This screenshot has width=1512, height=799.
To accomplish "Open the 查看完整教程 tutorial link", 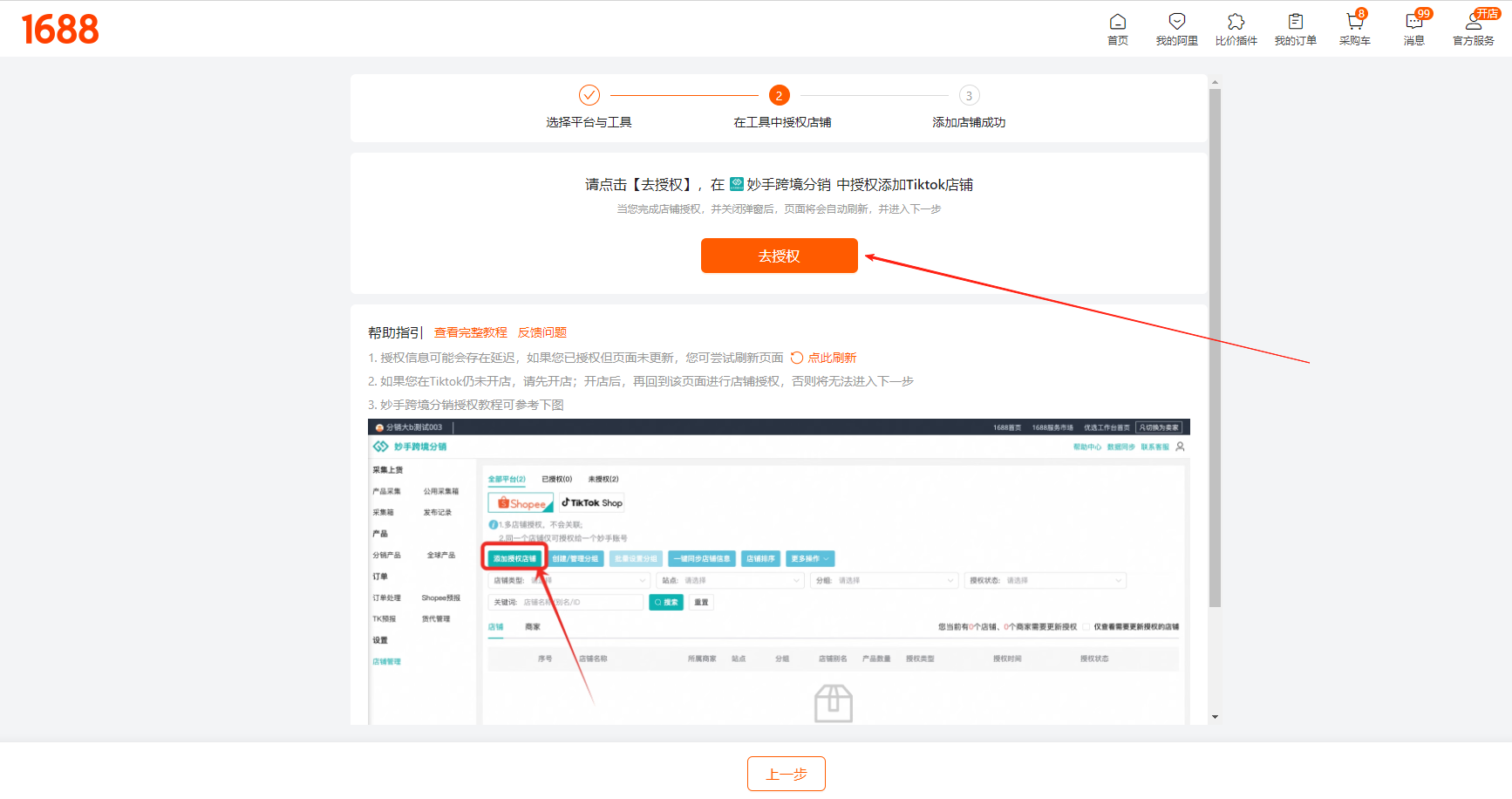I will pyautogui.click(x=471, y=332).
